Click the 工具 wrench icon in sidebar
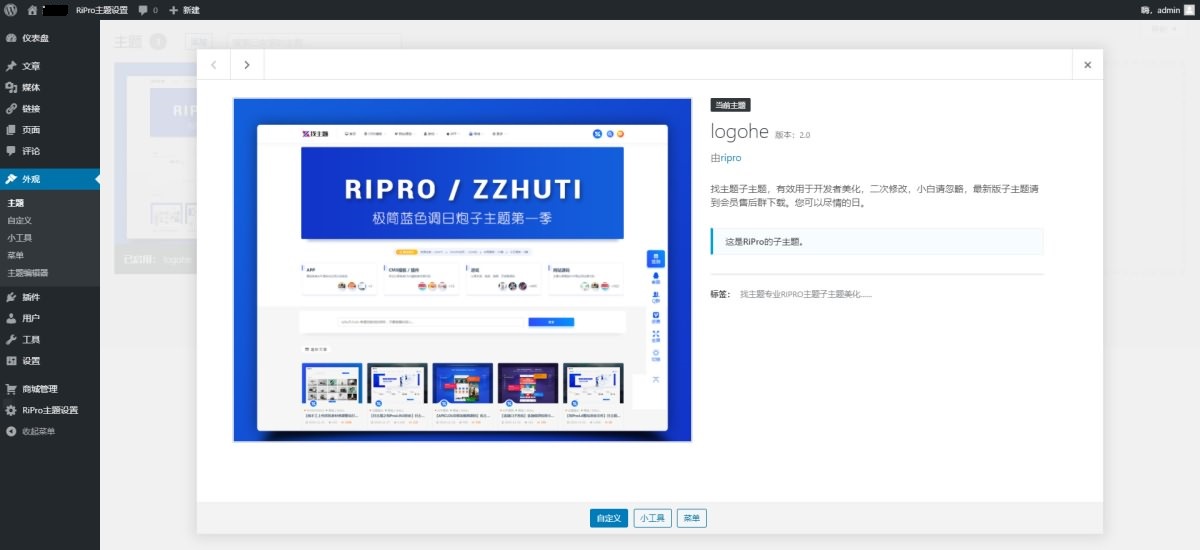This screenshot has height=550, width=1200. pyautogui.click(x=11, y=340)
